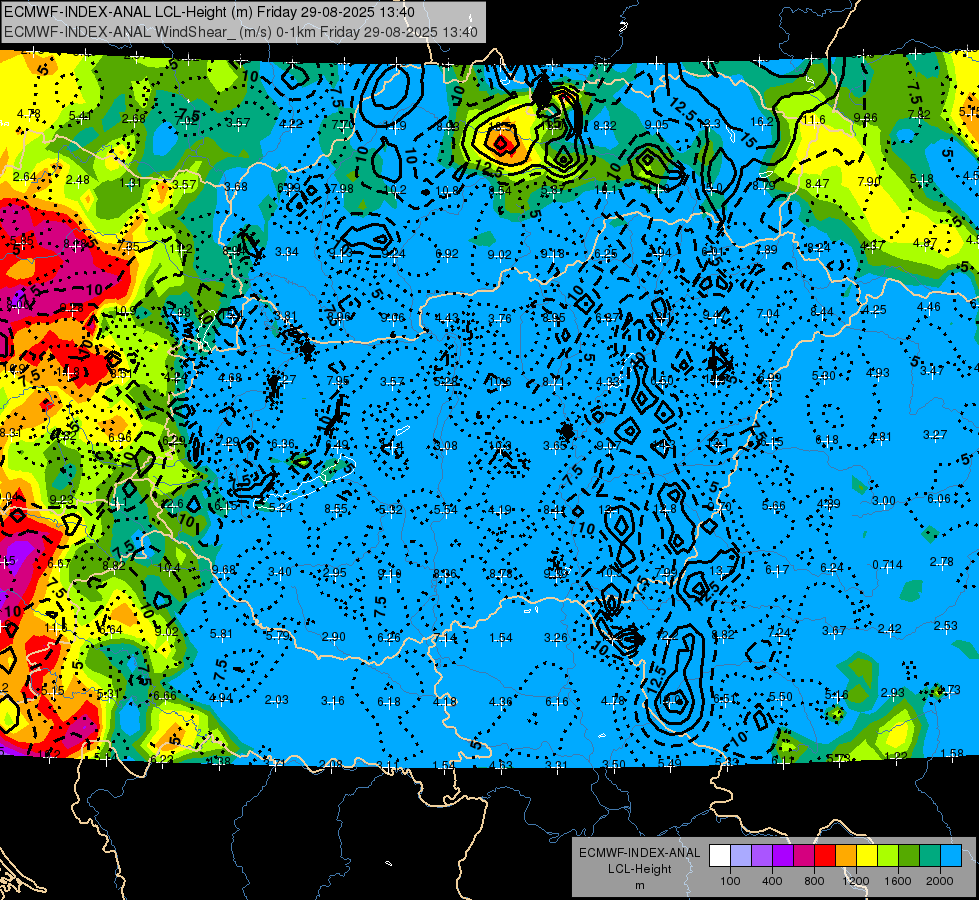Select the red legend color swatch
This screenshot has height=900, width=979.
coord(825,856)
